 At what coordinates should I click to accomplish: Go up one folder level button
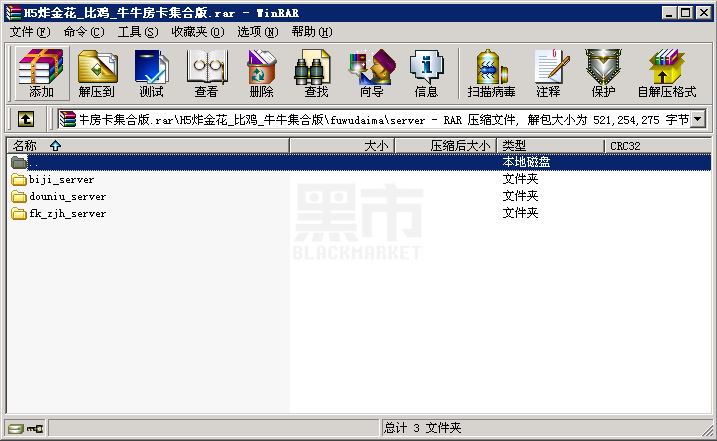point(26,120)
